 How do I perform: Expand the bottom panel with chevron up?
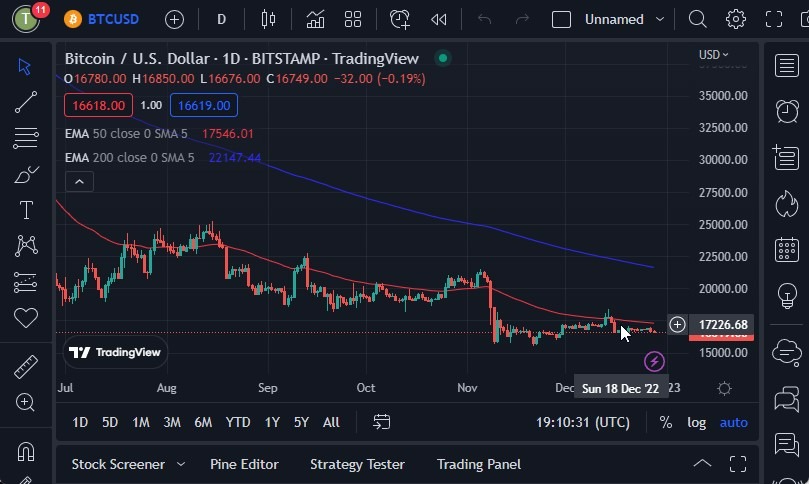coord(702,463)
